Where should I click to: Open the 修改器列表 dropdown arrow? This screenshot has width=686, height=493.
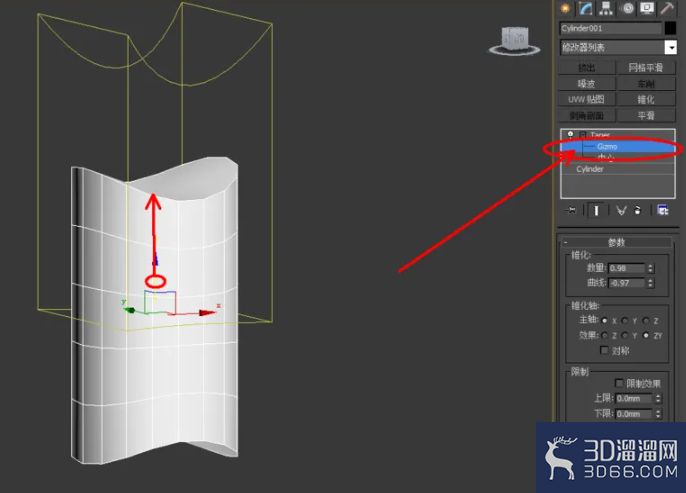tap(670, 47)
